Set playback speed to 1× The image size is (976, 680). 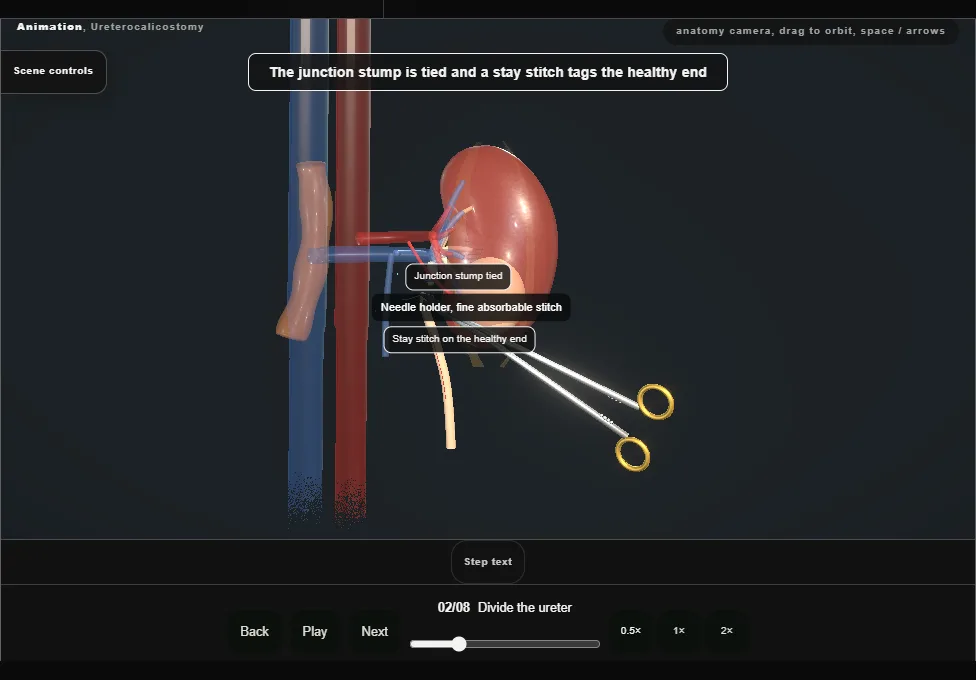tap(678, 631)
